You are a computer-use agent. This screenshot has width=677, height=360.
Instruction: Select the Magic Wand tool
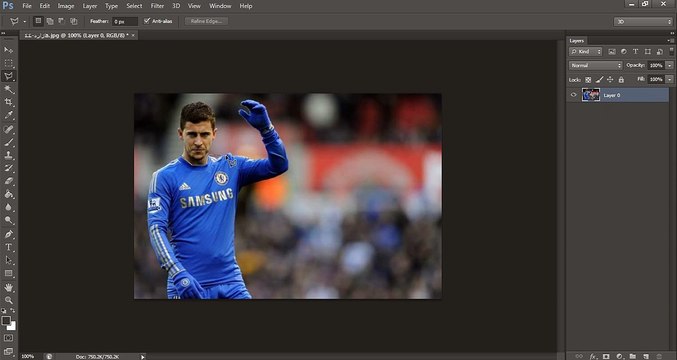pos(8,89)
